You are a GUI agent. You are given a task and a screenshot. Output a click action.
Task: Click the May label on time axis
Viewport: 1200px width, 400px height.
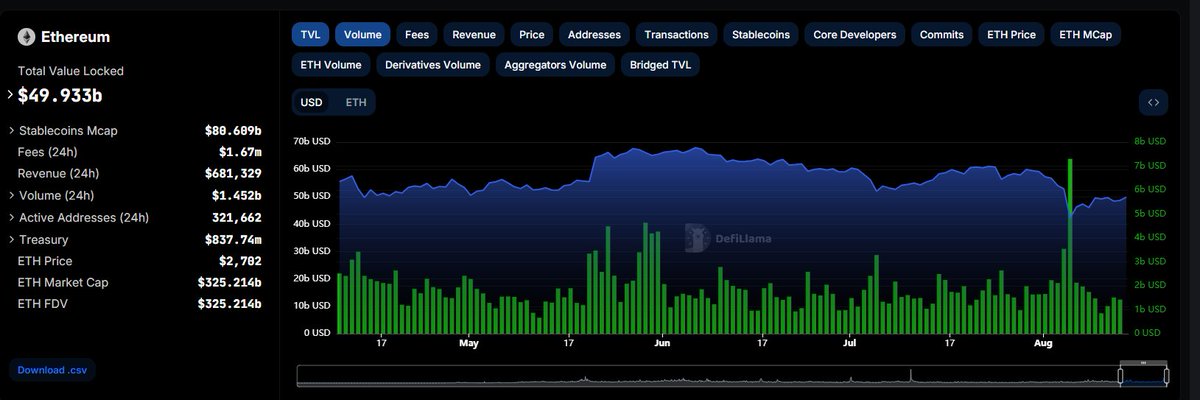pyautogui.click(x=468, y=344)
